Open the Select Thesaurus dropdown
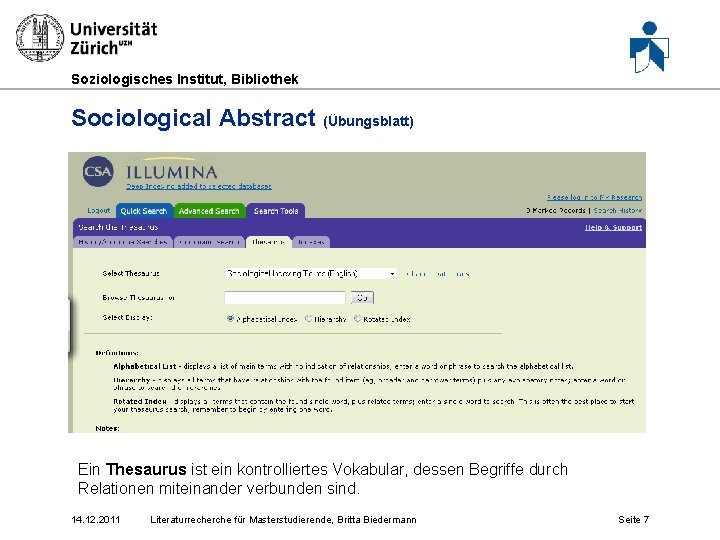The height and width of the screenshot is (540, 720). 311,274
